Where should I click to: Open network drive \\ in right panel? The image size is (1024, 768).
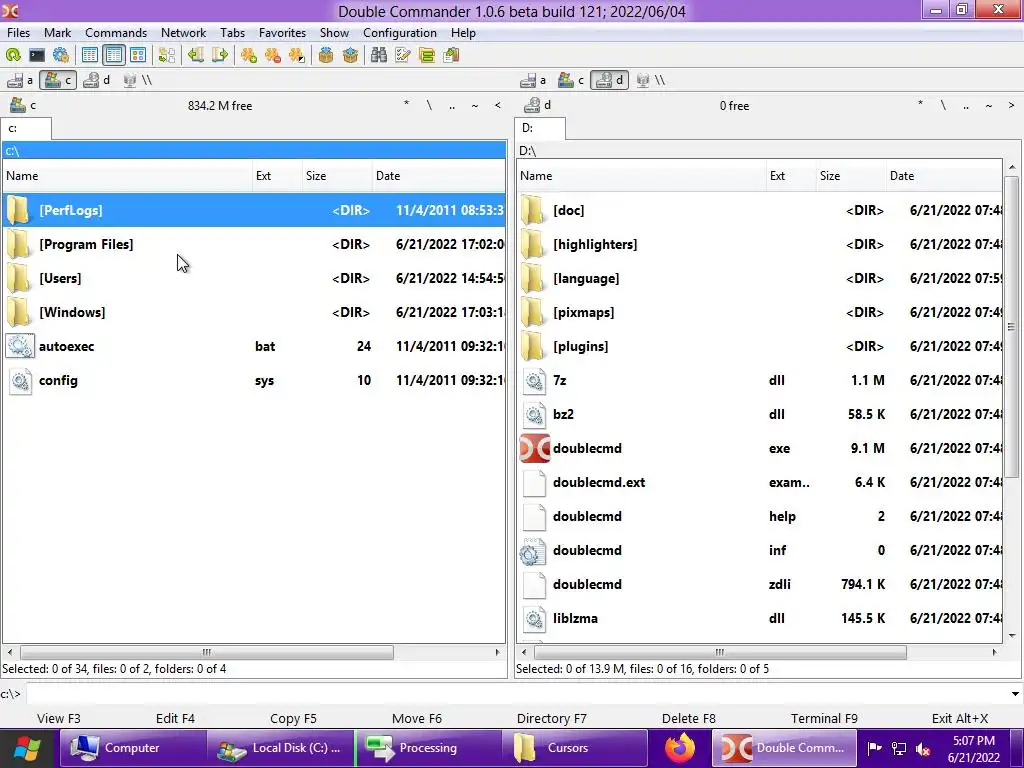(x=651, y=80)
